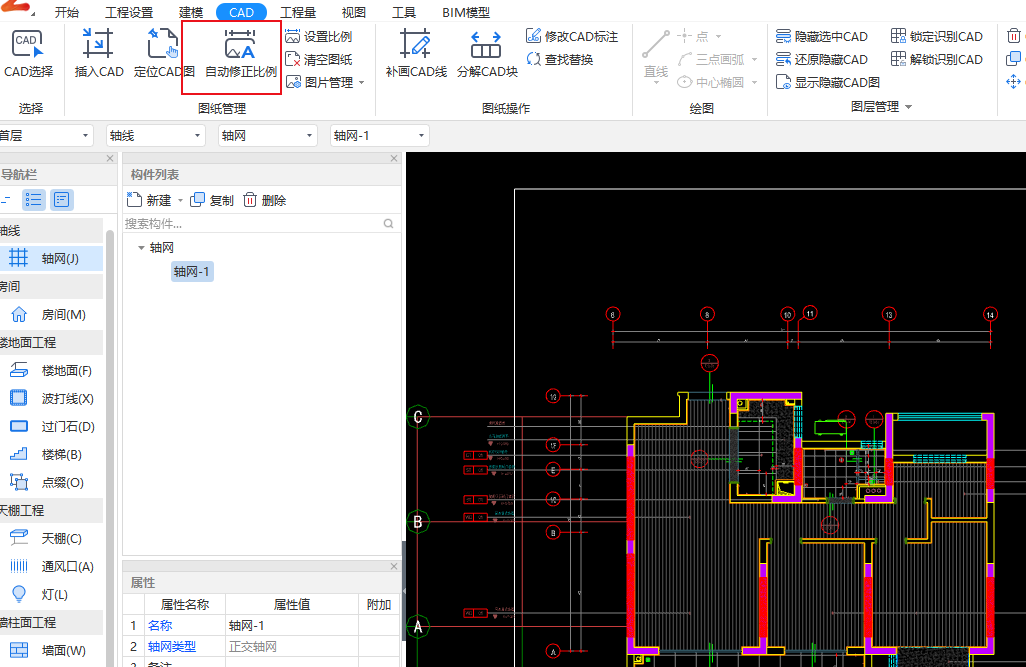Select the 点 drawing tool
This screenshot has height=667, width=1026.
click(x=699, y=37)
